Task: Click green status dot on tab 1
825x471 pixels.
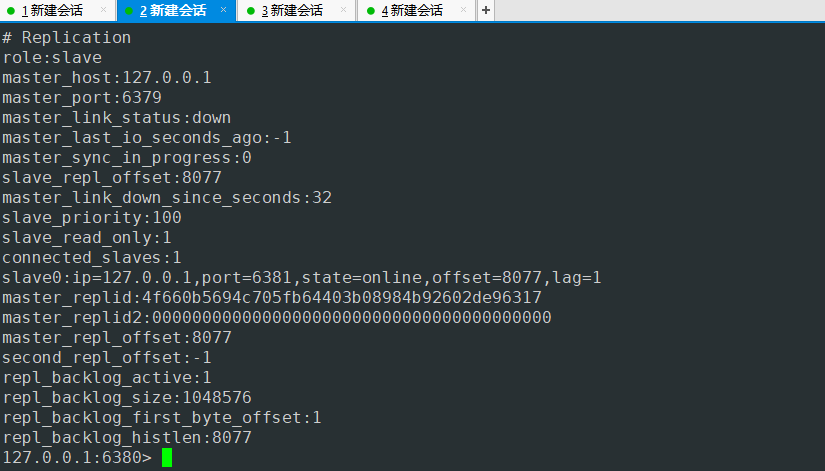Action: (11, 11)
